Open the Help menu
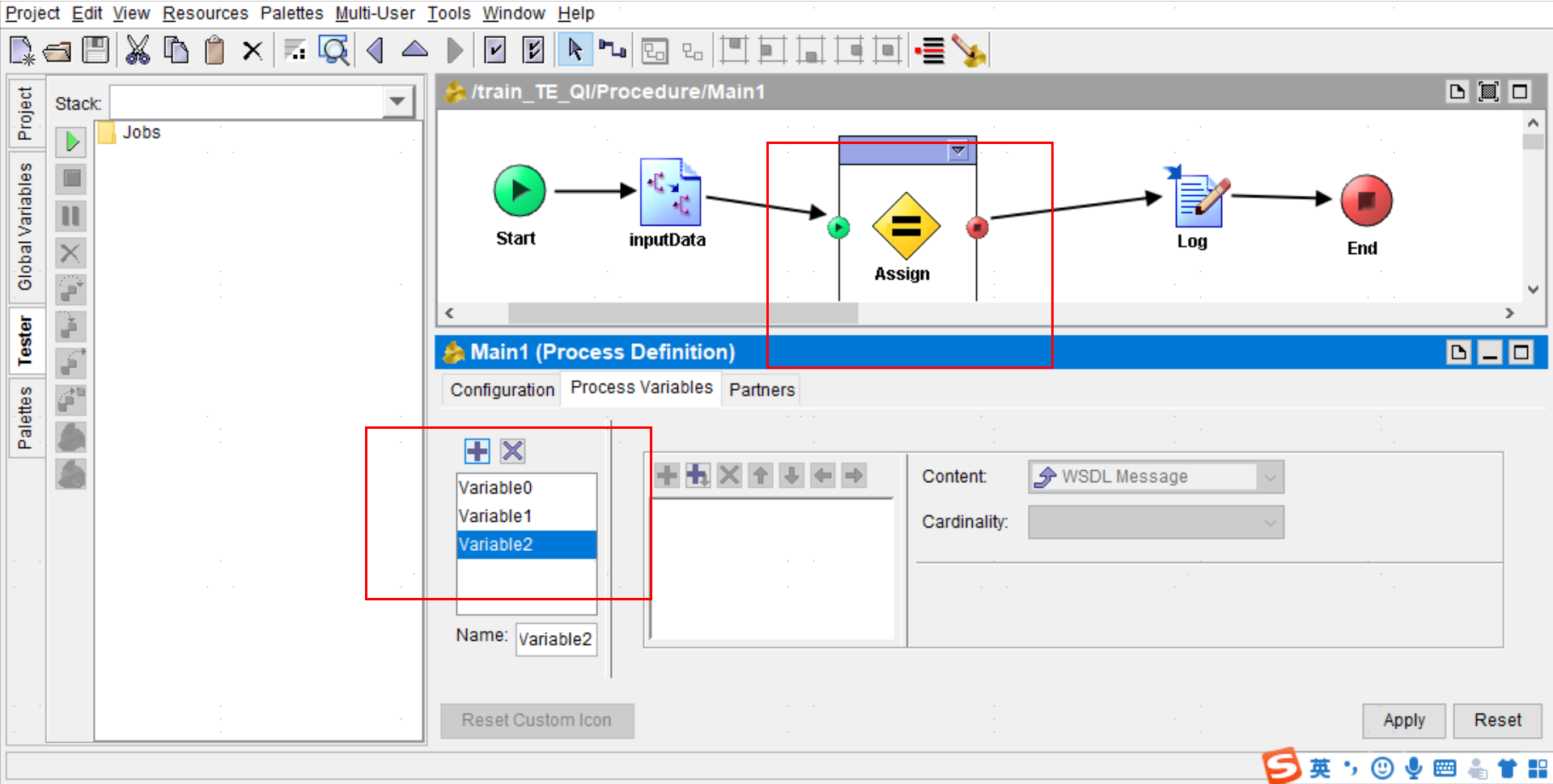Viewport: 1553px width, 784px height. point(575,13)
